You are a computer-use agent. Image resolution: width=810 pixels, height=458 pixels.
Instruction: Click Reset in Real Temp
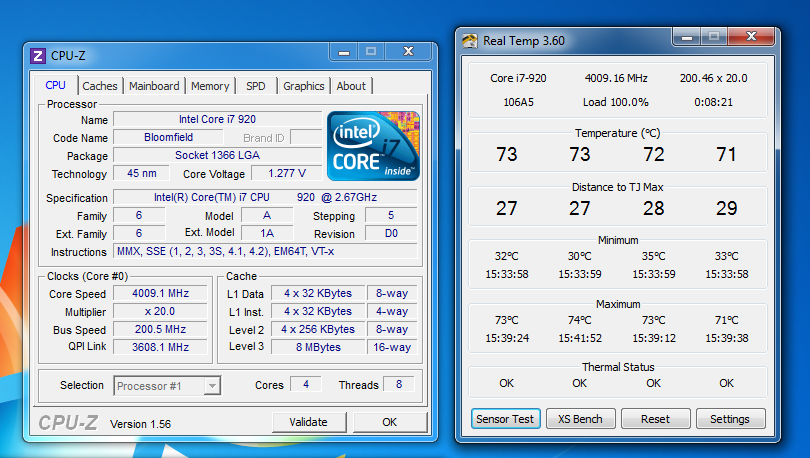(x=655, y=419)
